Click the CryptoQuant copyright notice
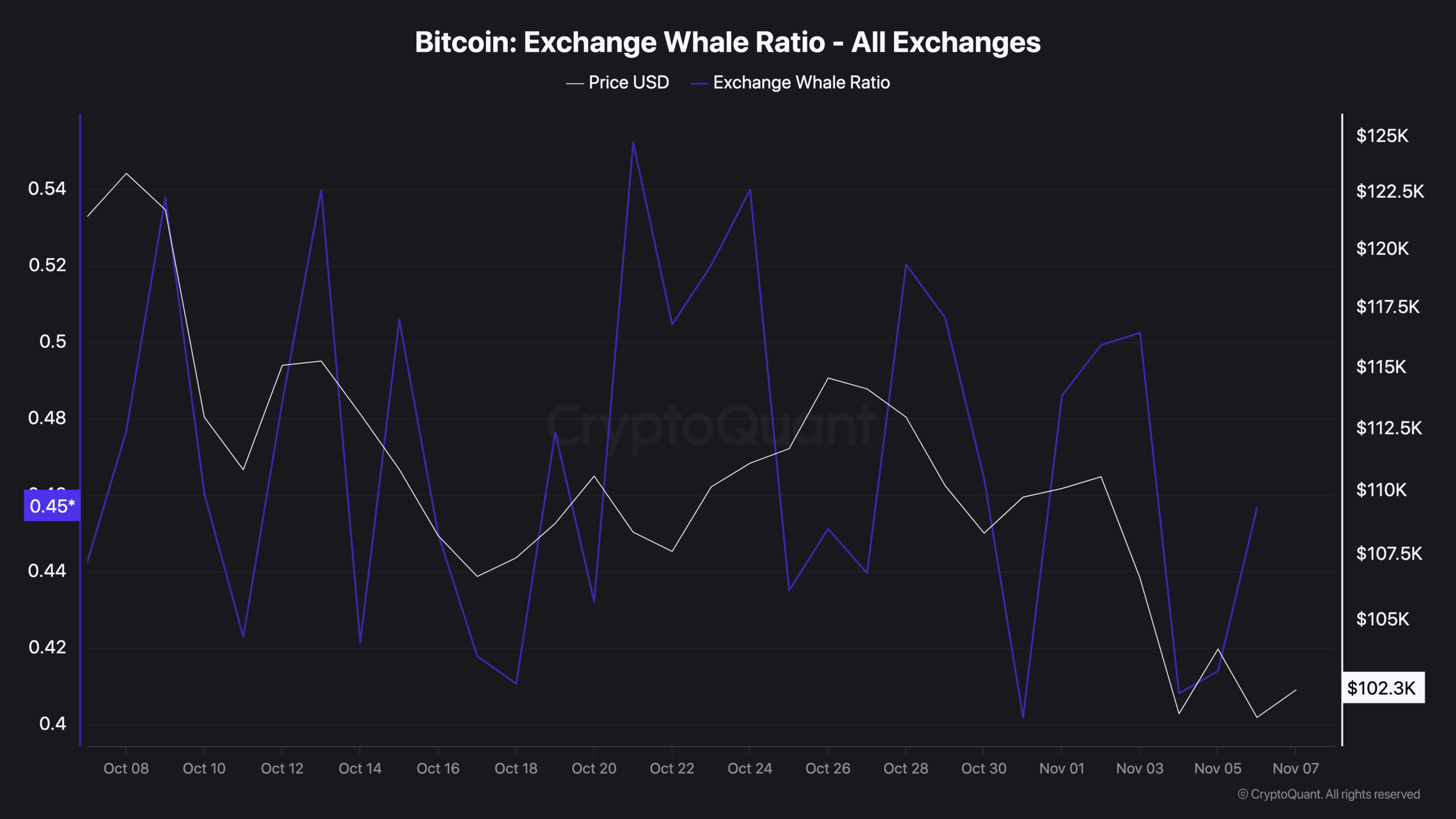 (1329, 795)
